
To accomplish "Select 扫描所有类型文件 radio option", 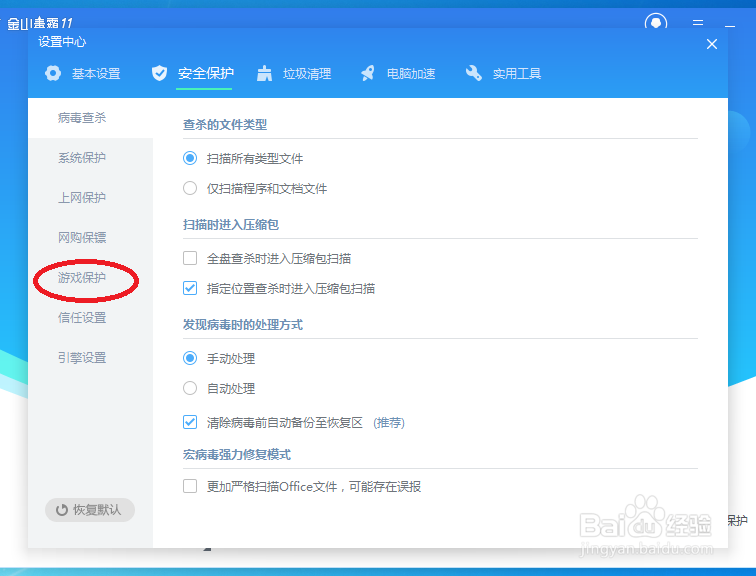I will click(190, 158).
